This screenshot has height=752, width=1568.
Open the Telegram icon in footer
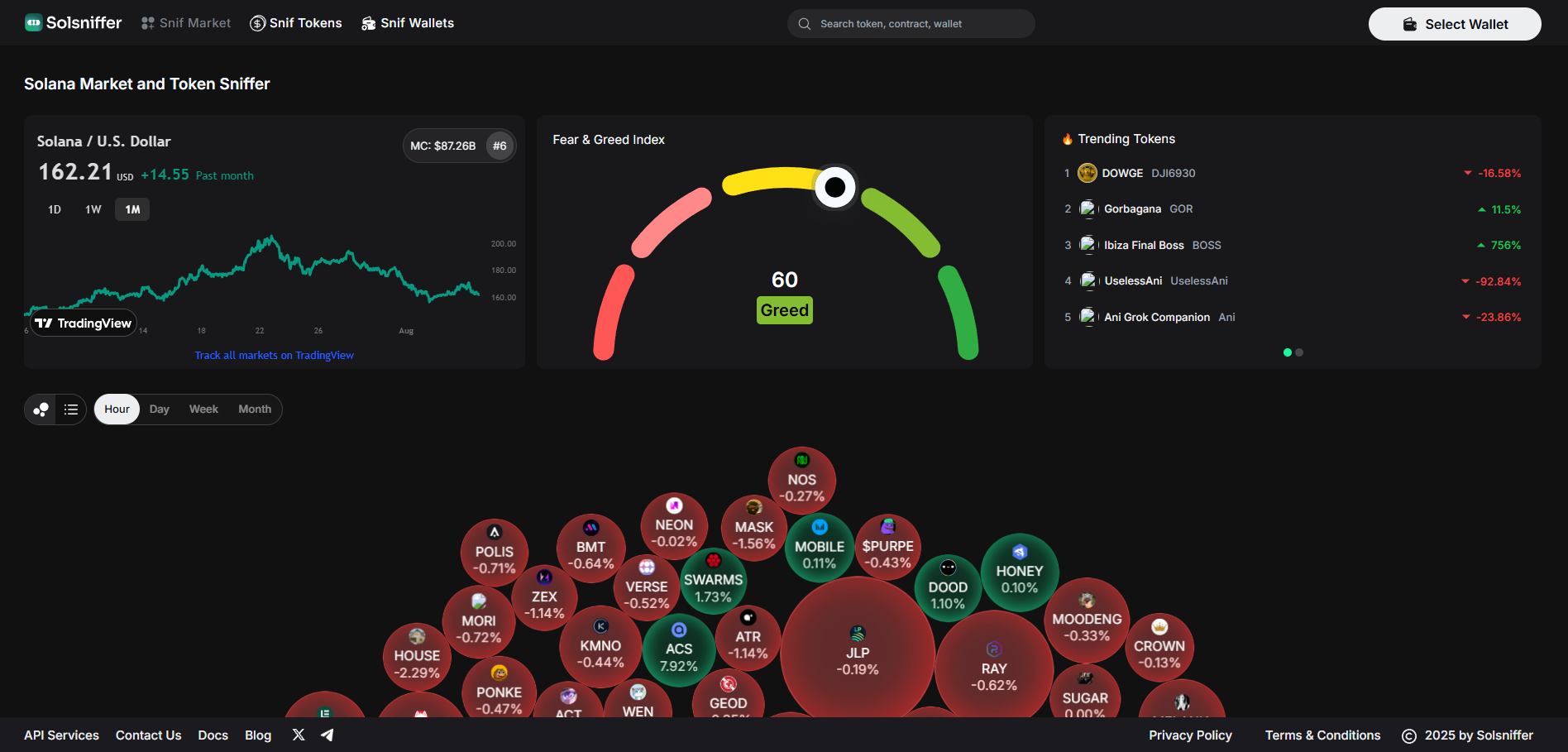coord(327,735)
